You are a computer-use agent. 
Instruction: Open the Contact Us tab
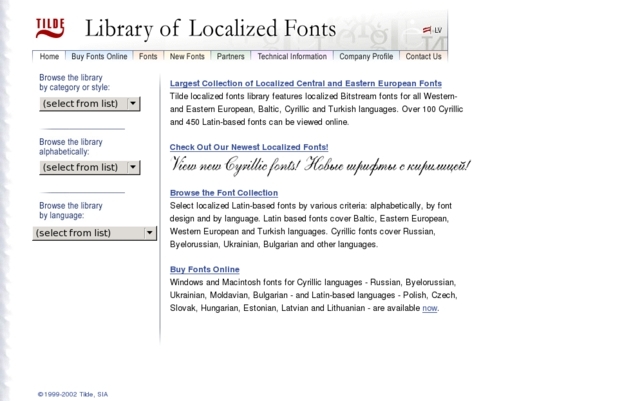(x=423, y=57)
